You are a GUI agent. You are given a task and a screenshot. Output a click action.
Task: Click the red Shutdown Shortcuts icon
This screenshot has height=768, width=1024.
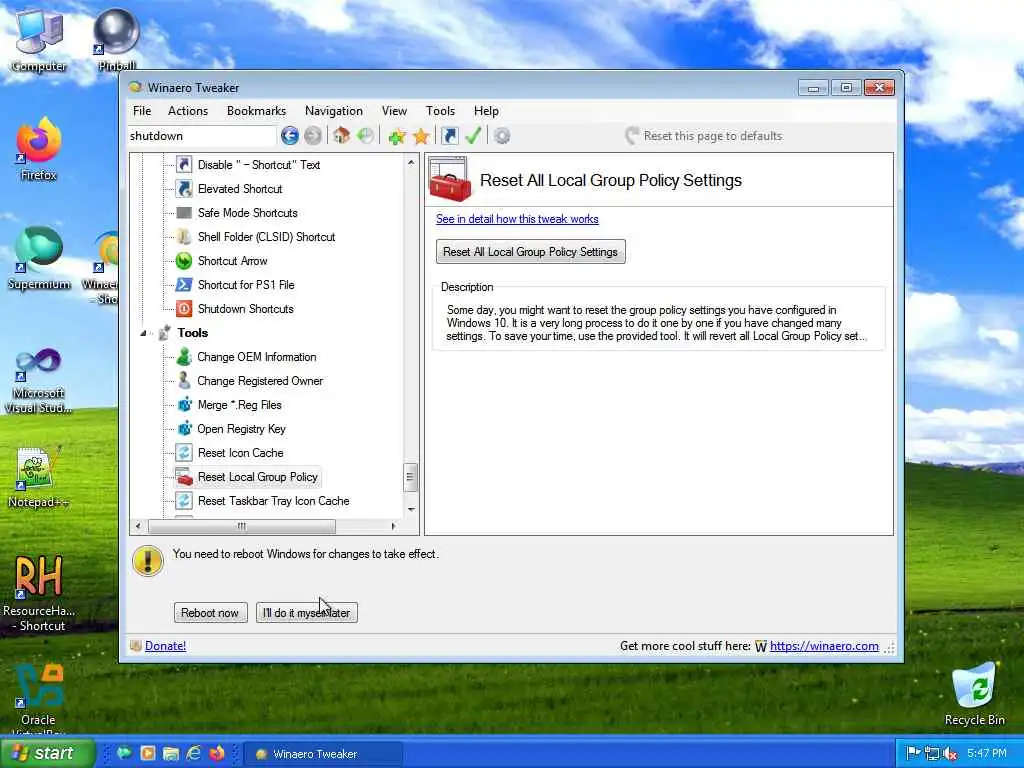point(184,309)
